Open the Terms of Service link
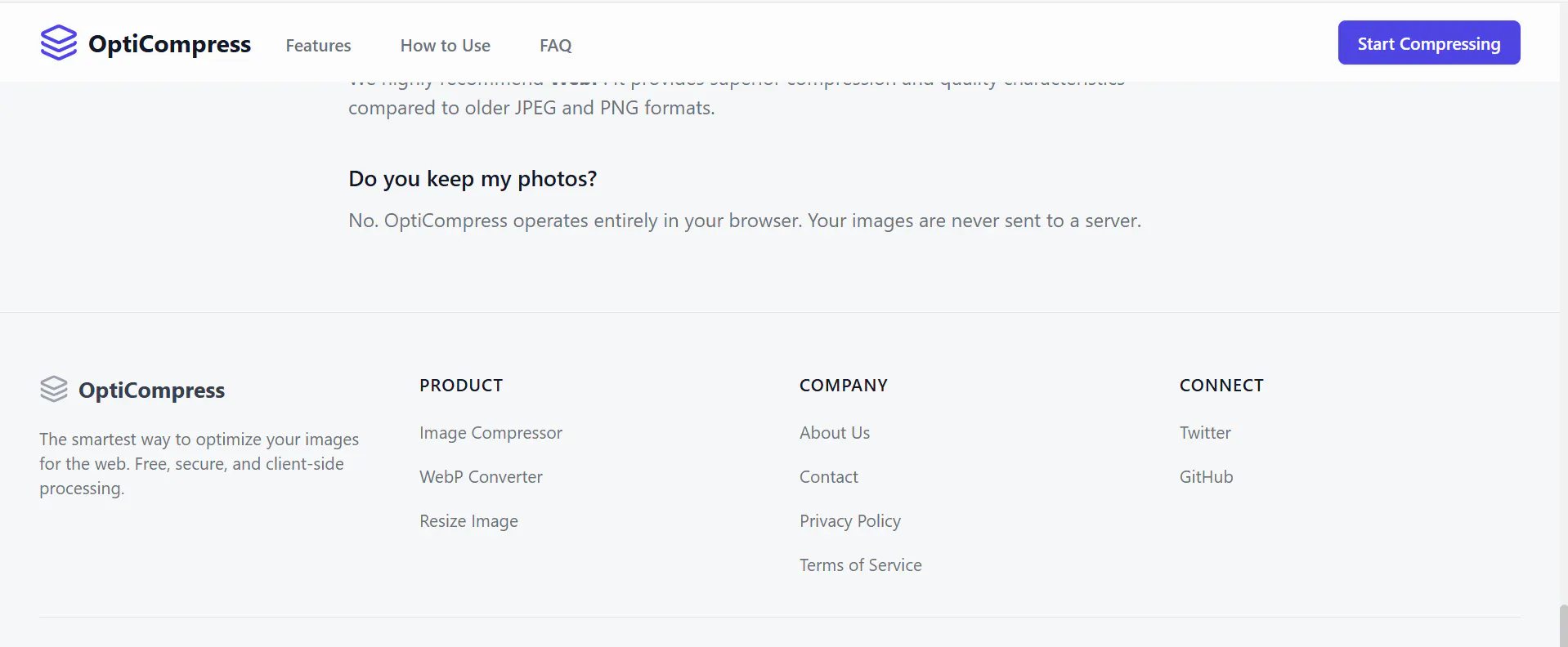Viewport: 1568px width, 647px height. click(861, 565)
